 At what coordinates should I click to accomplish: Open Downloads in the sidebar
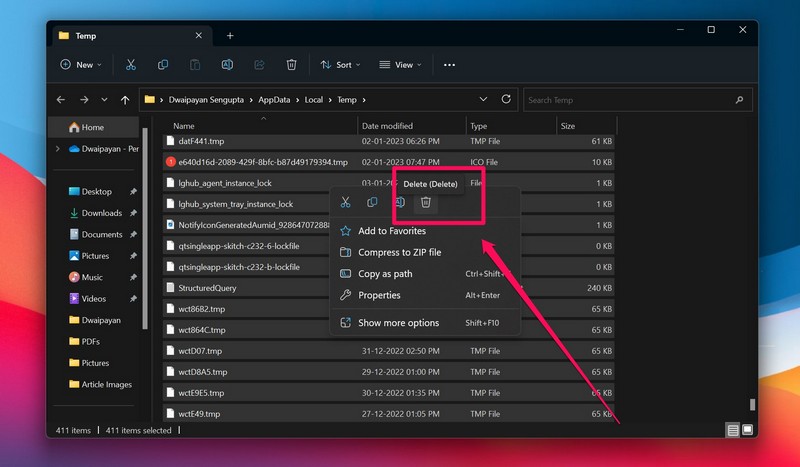click(x=101, y=213)
